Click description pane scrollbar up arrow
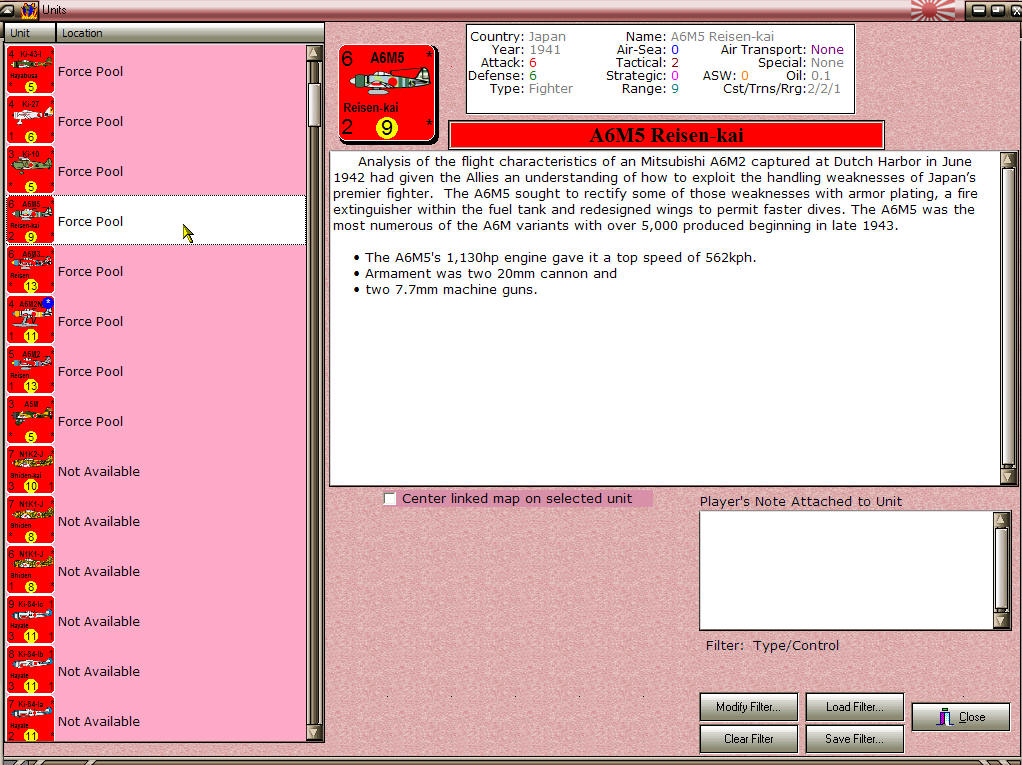 point(1008,160)
